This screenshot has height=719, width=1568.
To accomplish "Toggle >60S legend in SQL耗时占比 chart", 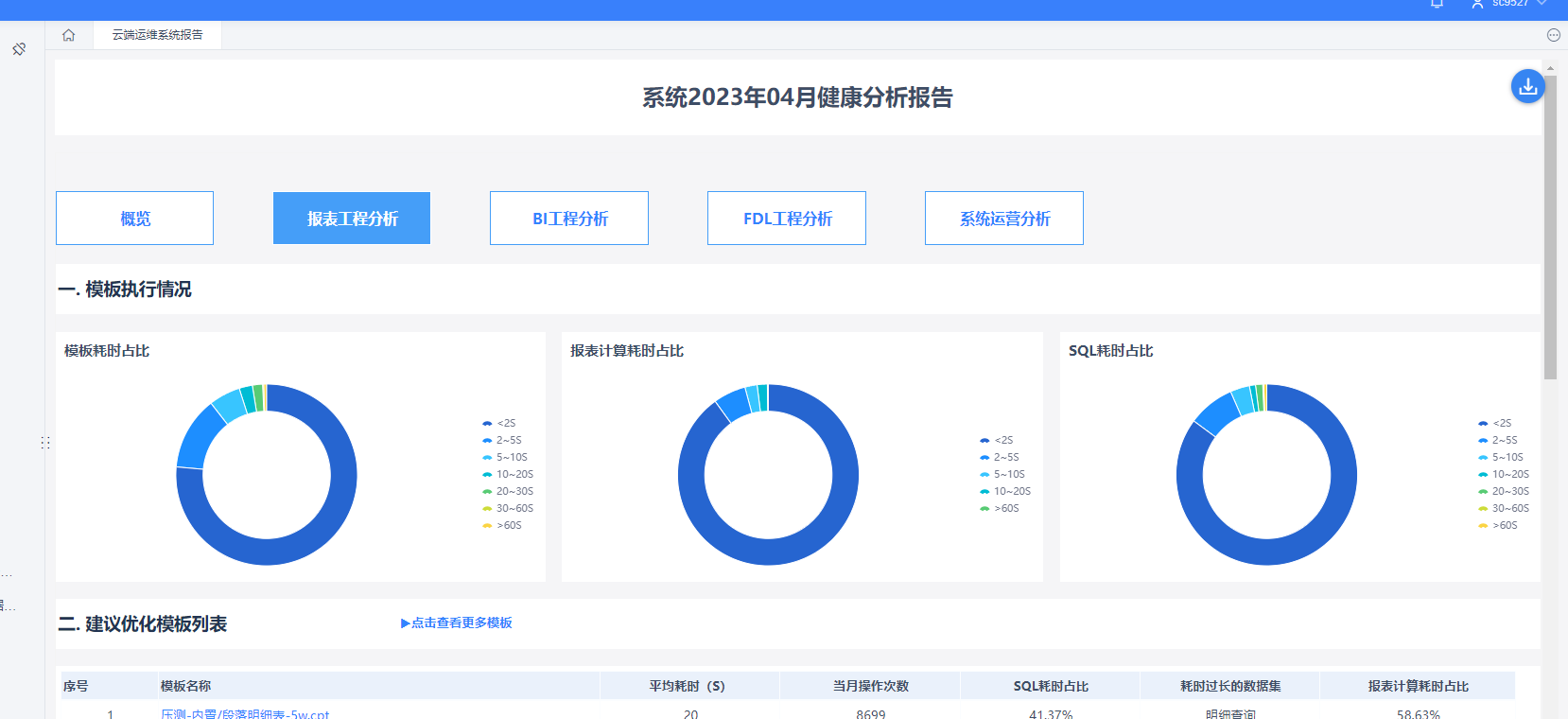I will [x=1498, y=525].
